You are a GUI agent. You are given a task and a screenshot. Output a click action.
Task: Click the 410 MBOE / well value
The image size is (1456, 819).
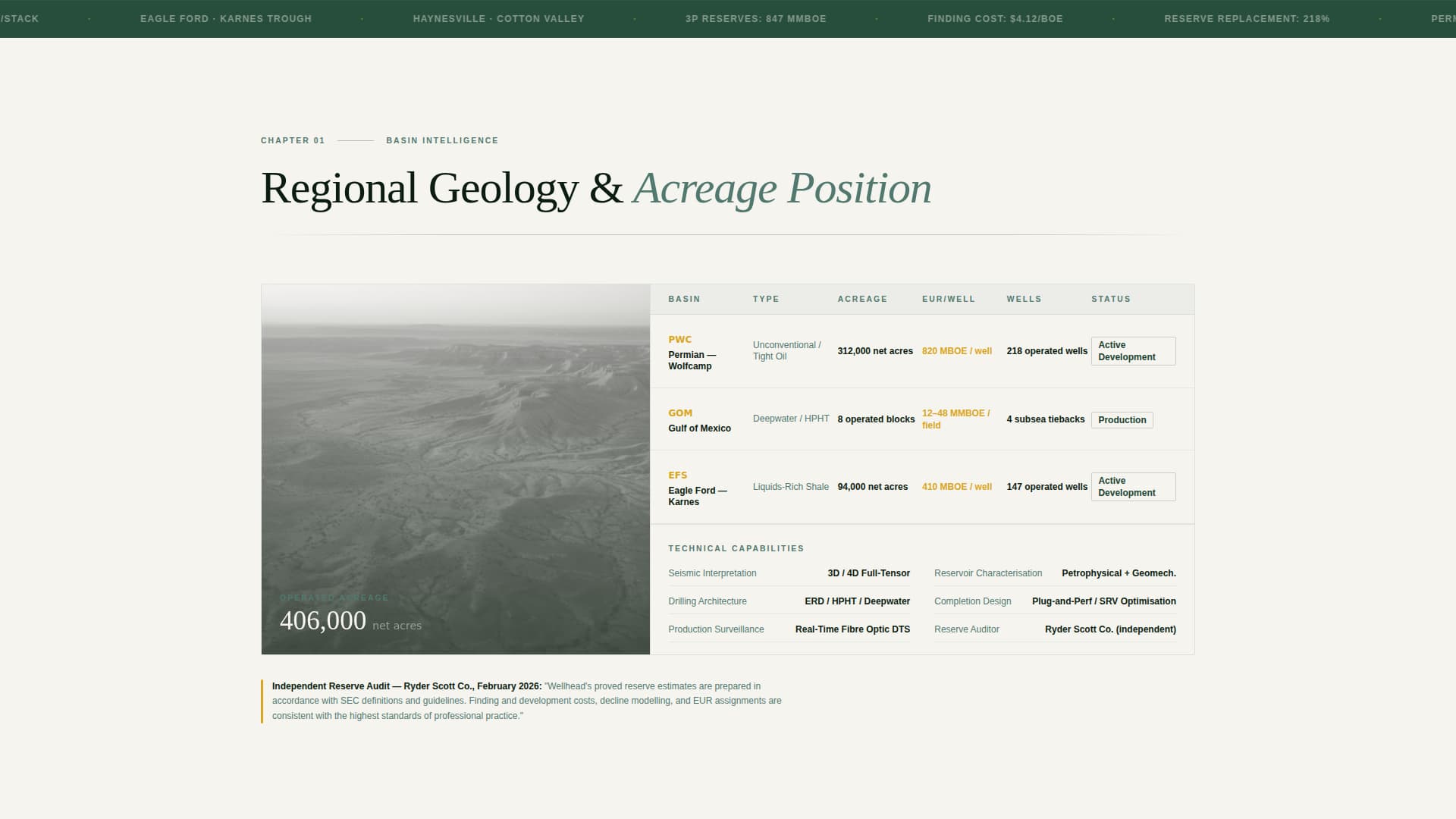957,487
